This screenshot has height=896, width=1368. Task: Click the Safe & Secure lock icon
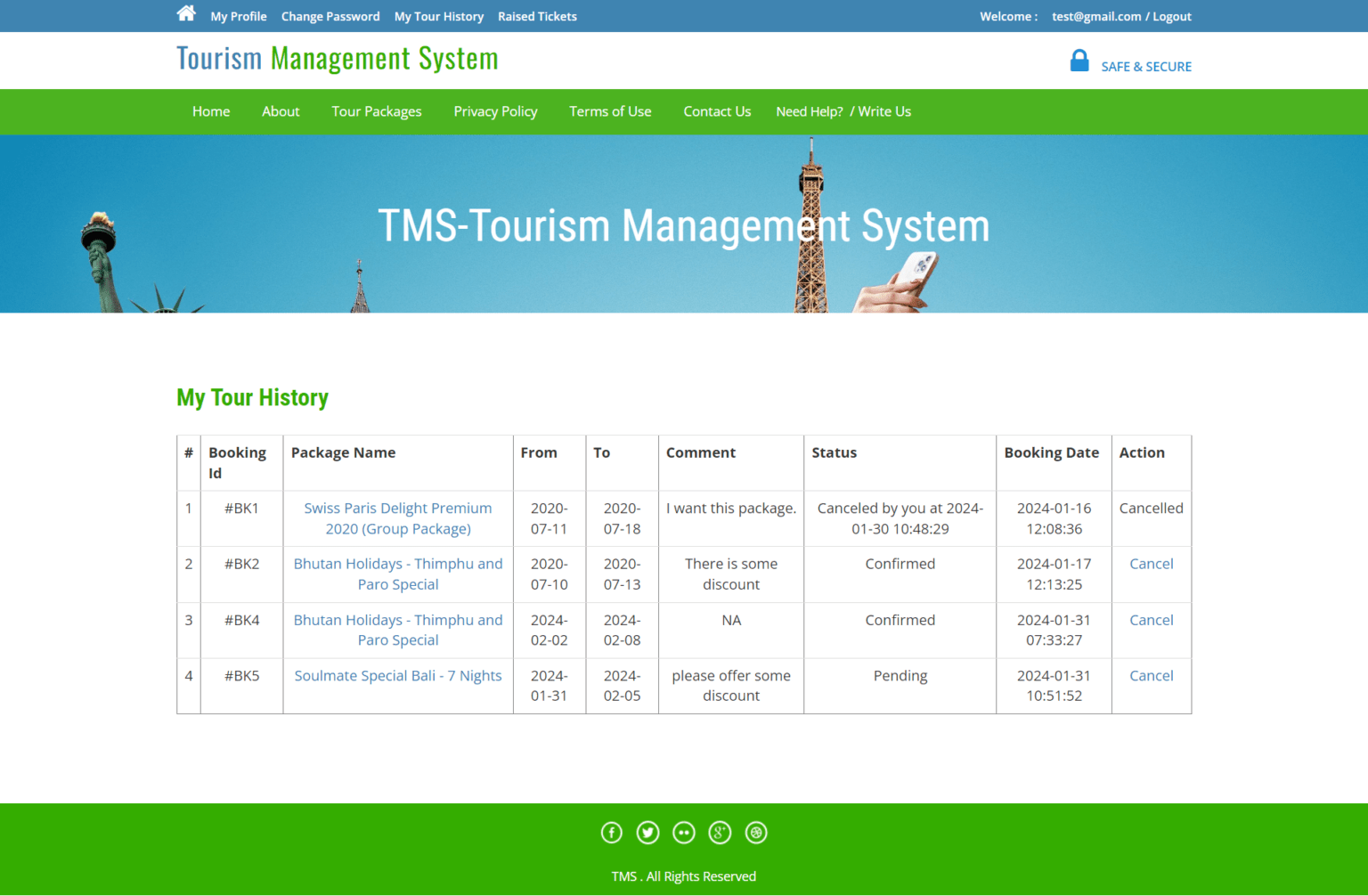tap(1079, 61)
